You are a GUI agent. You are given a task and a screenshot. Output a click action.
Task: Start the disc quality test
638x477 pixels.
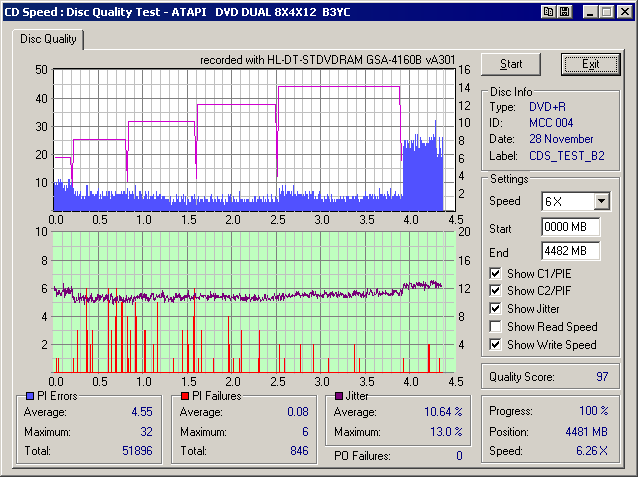pos(511,64)
